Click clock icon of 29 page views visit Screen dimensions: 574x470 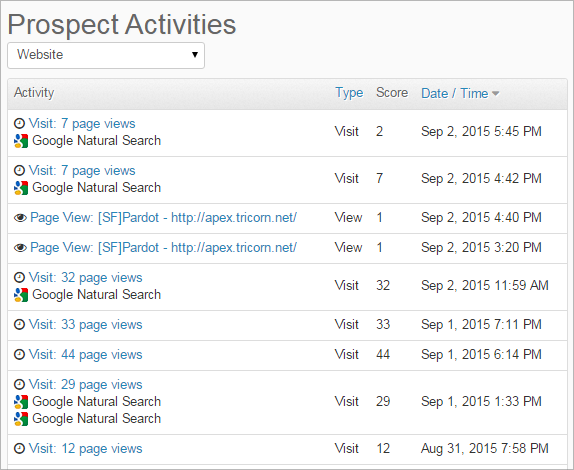(x=19, y=384)
